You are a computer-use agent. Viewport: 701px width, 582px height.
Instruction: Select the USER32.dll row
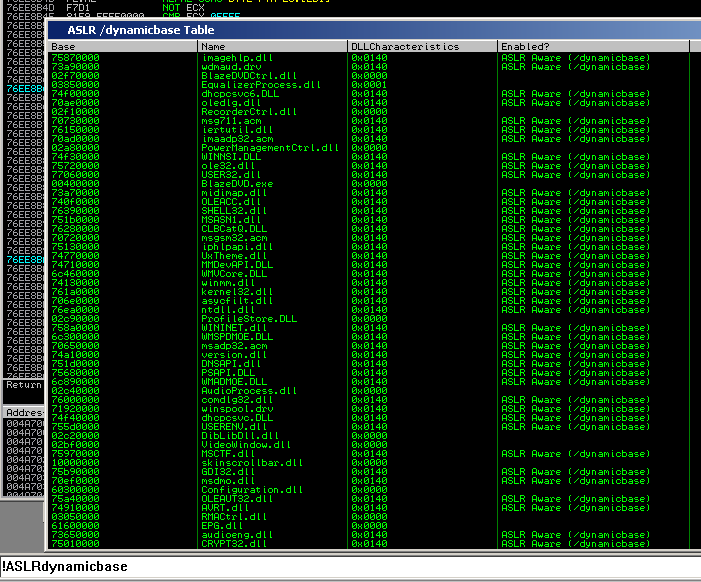[226, 175]
